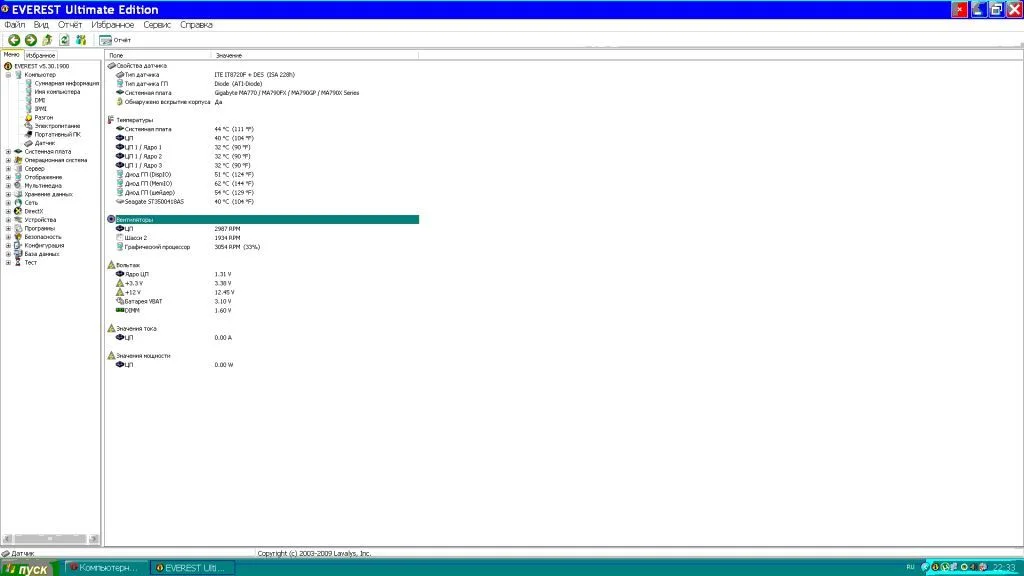The image size is (1024, 576).
Task: Expand the Операционная система tree node
Action: 8,160
